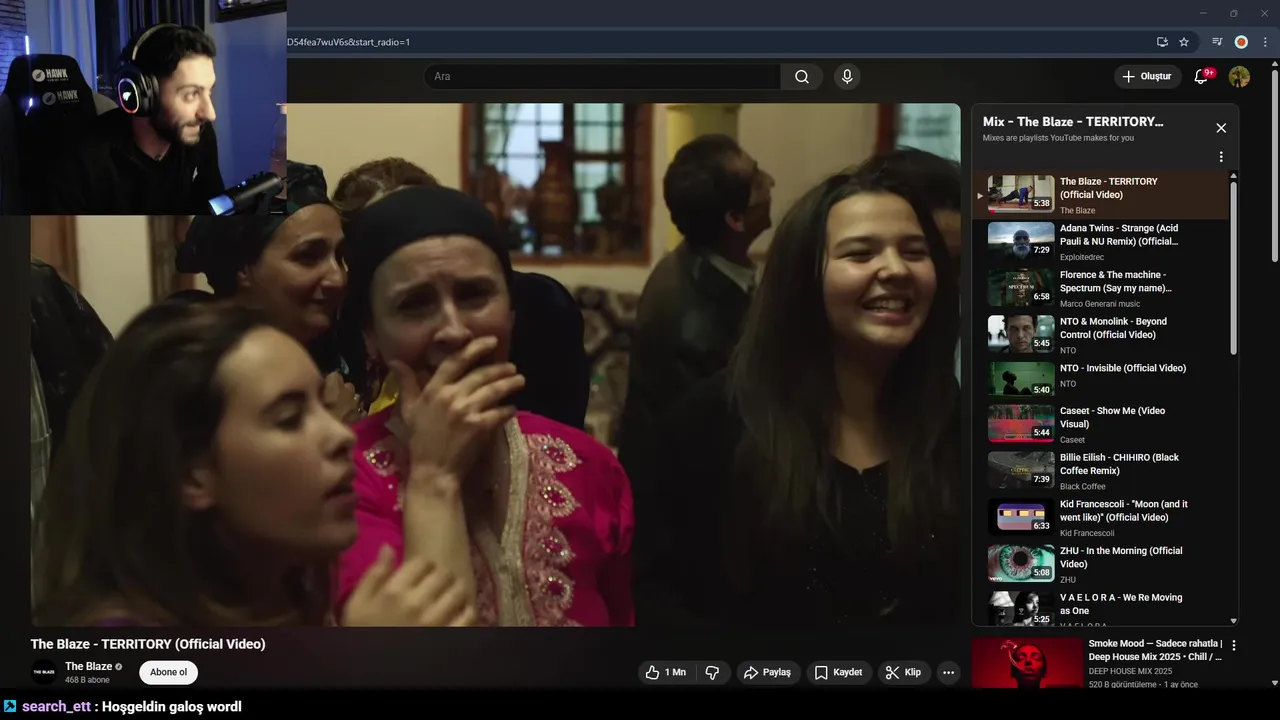The width and height of the screenshot is (1280, 720).
Task: Open YouTube account avatar menu
Action: tap(1239, 77)
